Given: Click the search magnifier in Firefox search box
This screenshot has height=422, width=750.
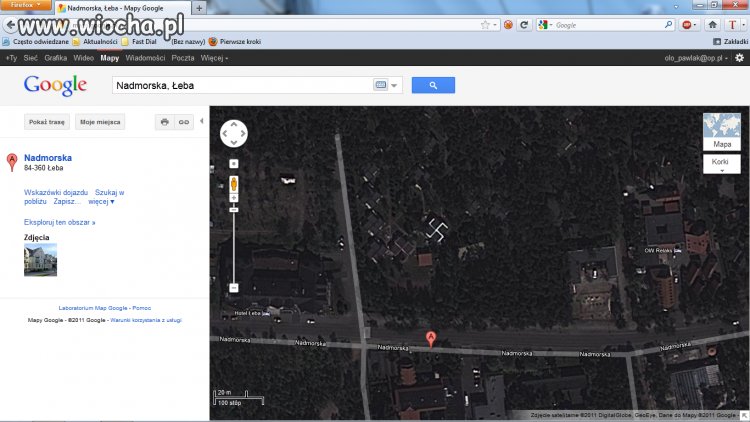Looking at the screenshot, I should pos(668,25).
